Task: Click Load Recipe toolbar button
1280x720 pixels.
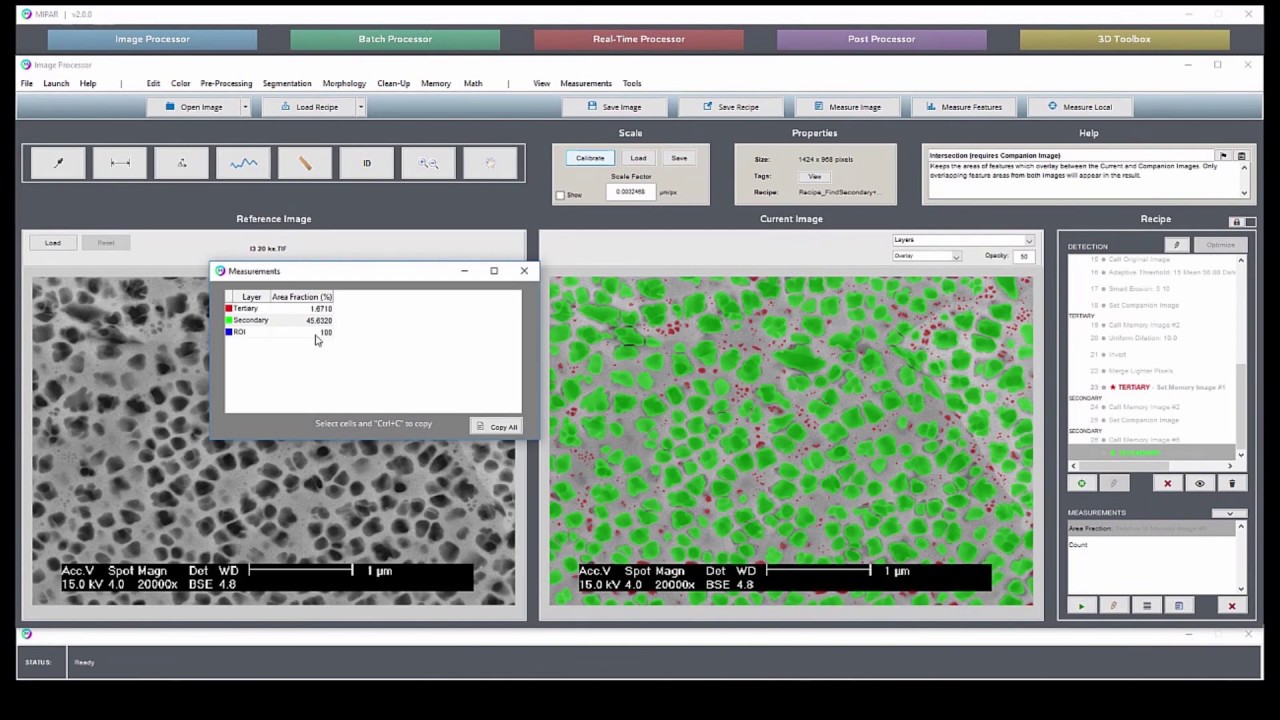Action: pyautogui.click(x=309, y=107)
